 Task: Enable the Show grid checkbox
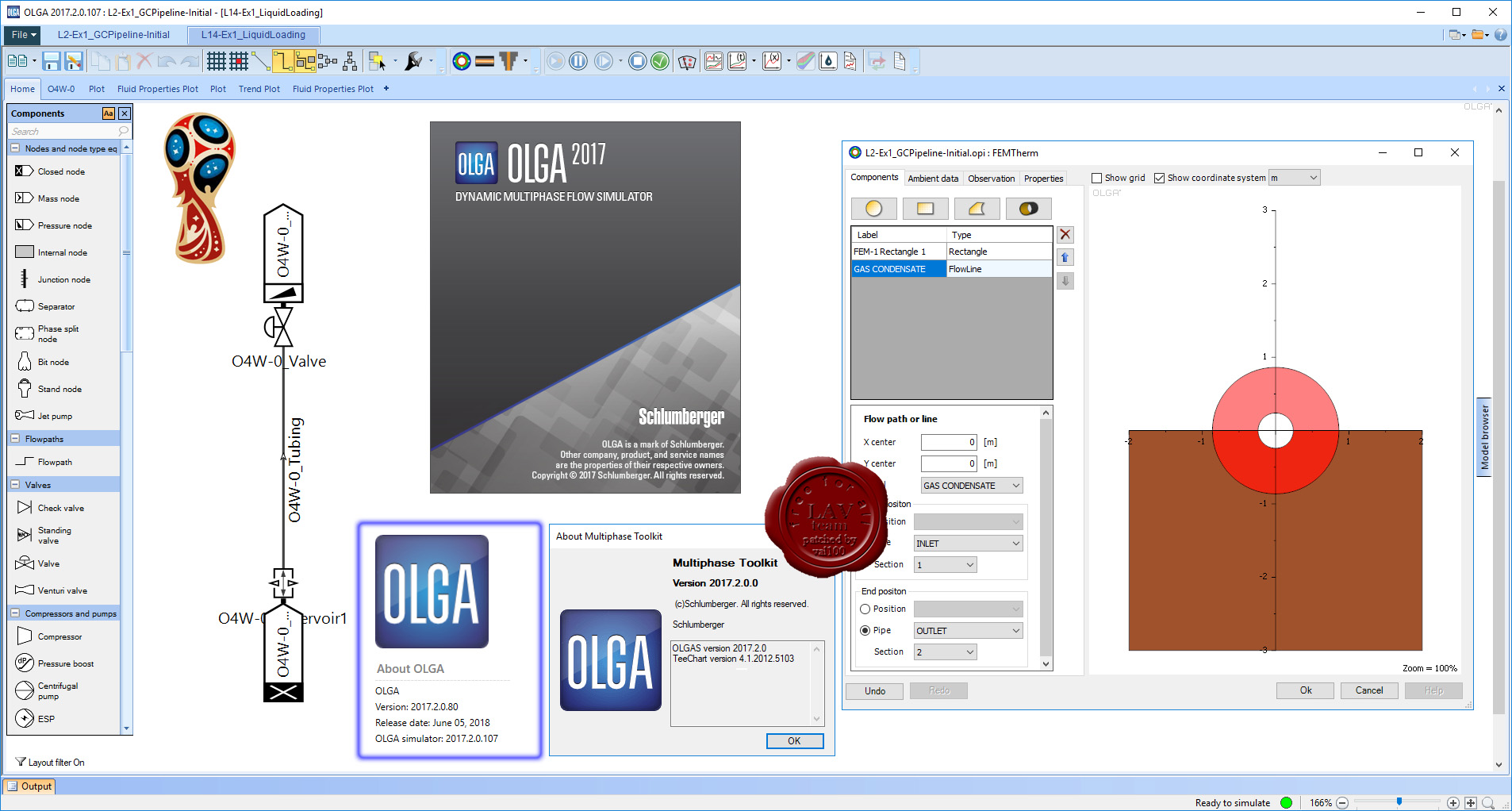(1097, 179)
